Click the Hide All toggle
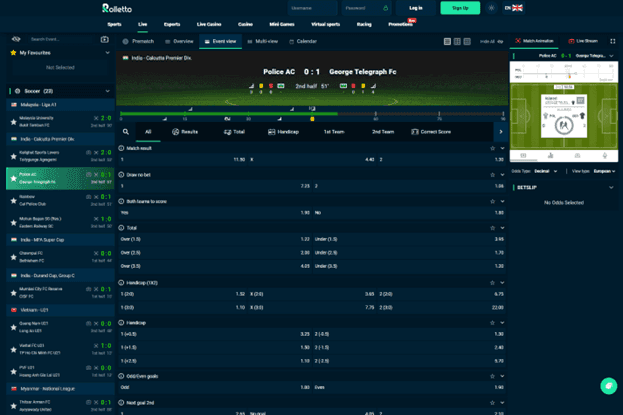The height and width of the screenshot is (415, 623). [x=491, y=41]
